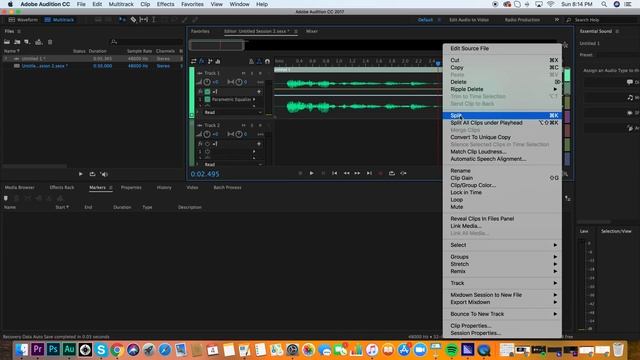Mute Track 1
Viewport: 640px width, 360px height.
pyautogui.click(x=244, y=73)
